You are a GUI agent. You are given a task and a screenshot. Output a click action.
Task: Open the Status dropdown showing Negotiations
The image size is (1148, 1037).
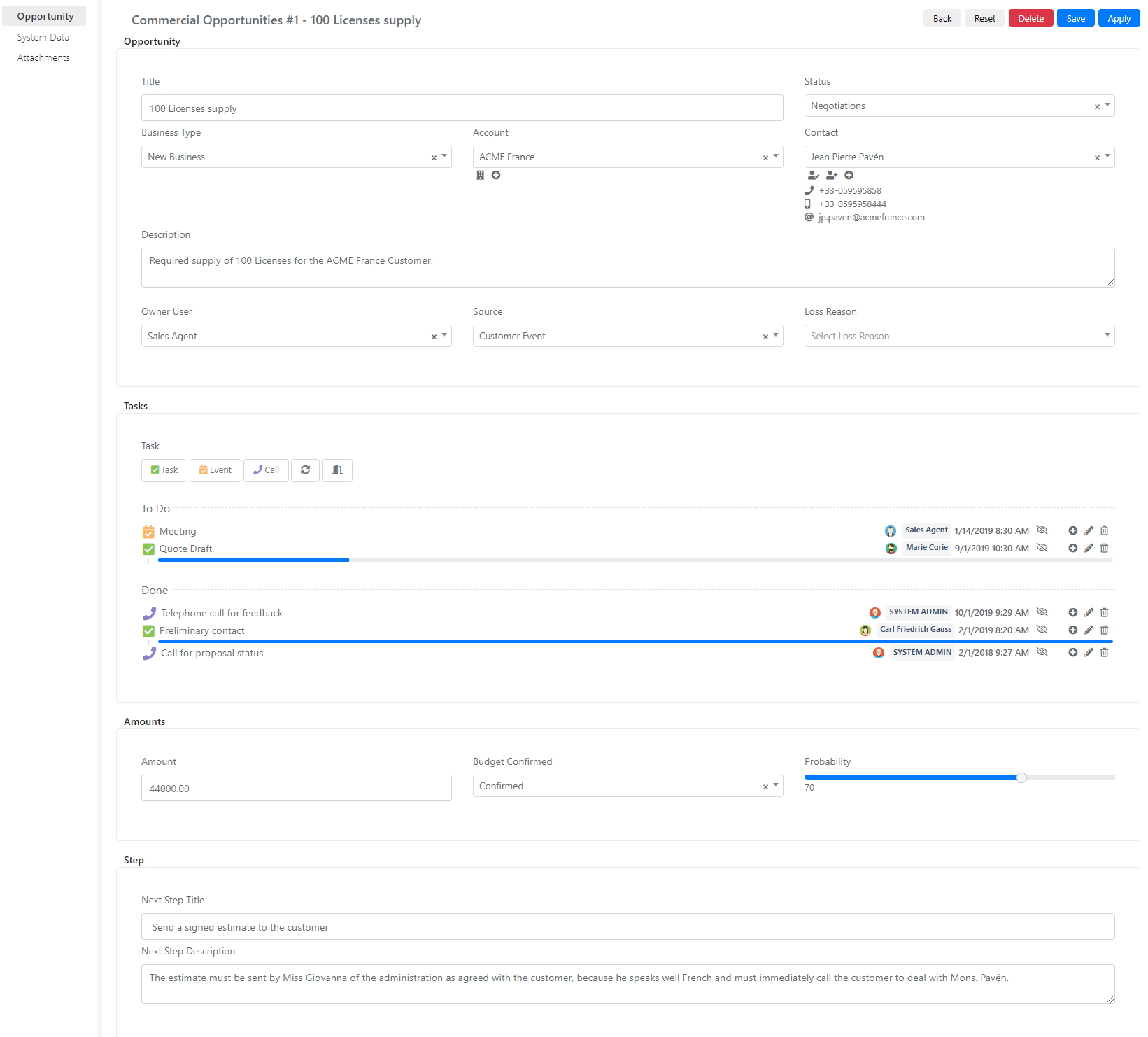click(959, 106)
